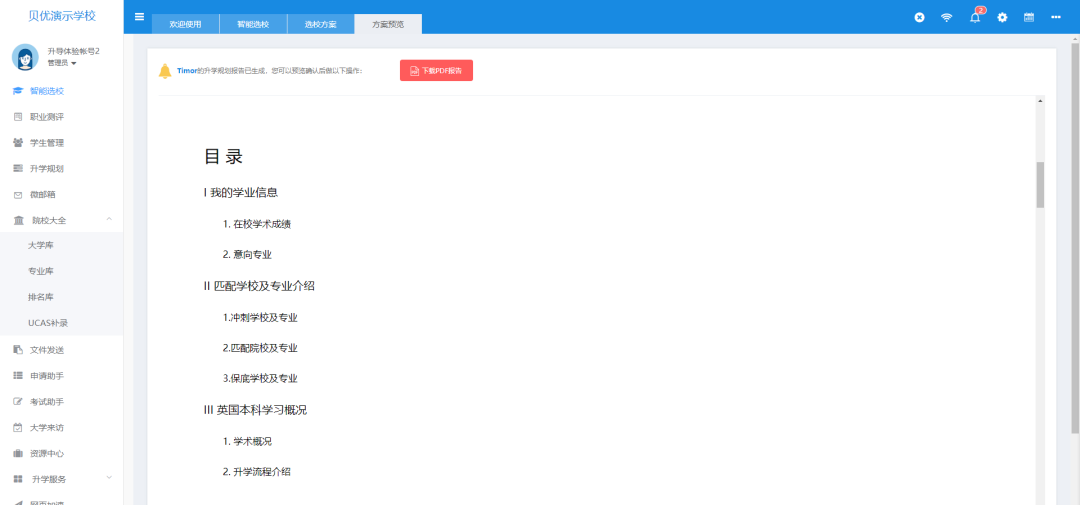Screen dimensions: 1080x505
Task: Open the three-dot more options menu
Action: (x=1055, y=17)
